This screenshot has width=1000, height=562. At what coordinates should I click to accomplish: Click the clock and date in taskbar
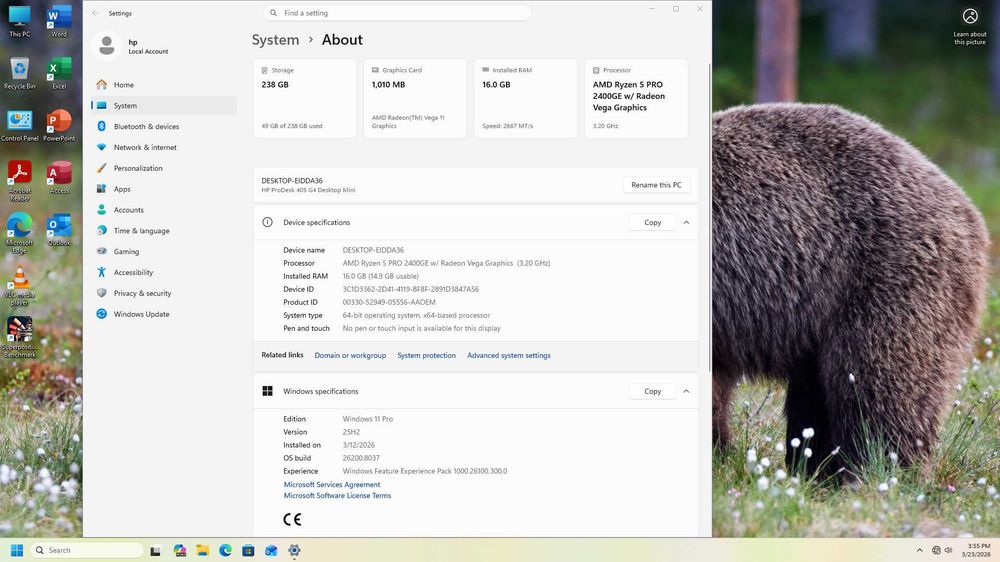(x=978, y=551)
